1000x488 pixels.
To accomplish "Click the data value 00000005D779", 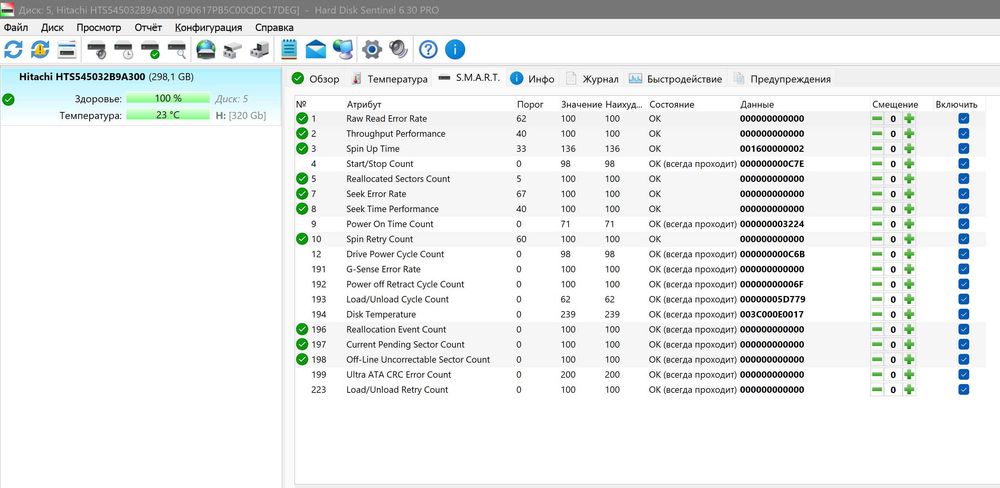I will pyautogui.click(x=772, y=299).
